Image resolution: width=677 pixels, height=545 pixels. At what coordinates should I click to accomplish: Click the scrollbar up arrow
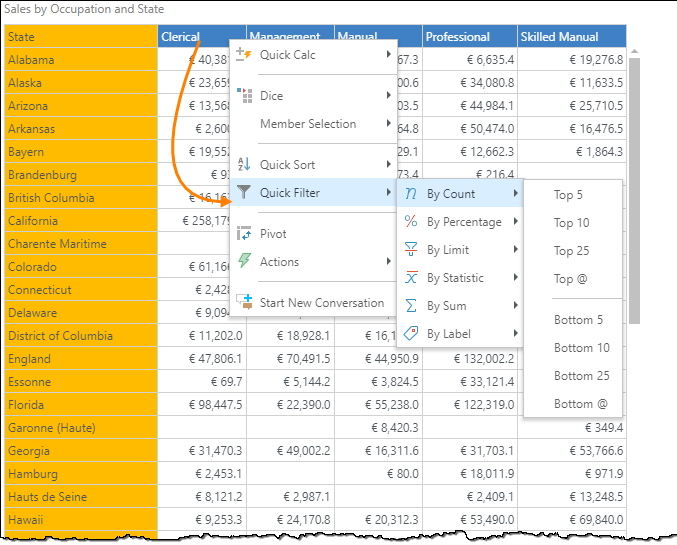click(634, 52)
